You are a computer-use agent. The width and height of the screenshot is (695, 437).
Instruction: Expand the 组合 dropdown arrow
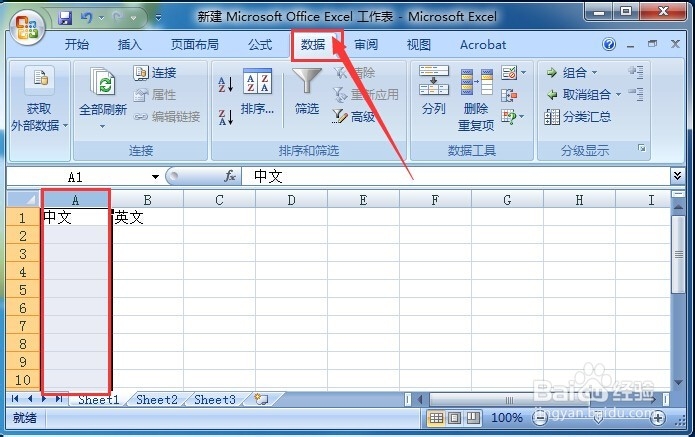point(594,73)
